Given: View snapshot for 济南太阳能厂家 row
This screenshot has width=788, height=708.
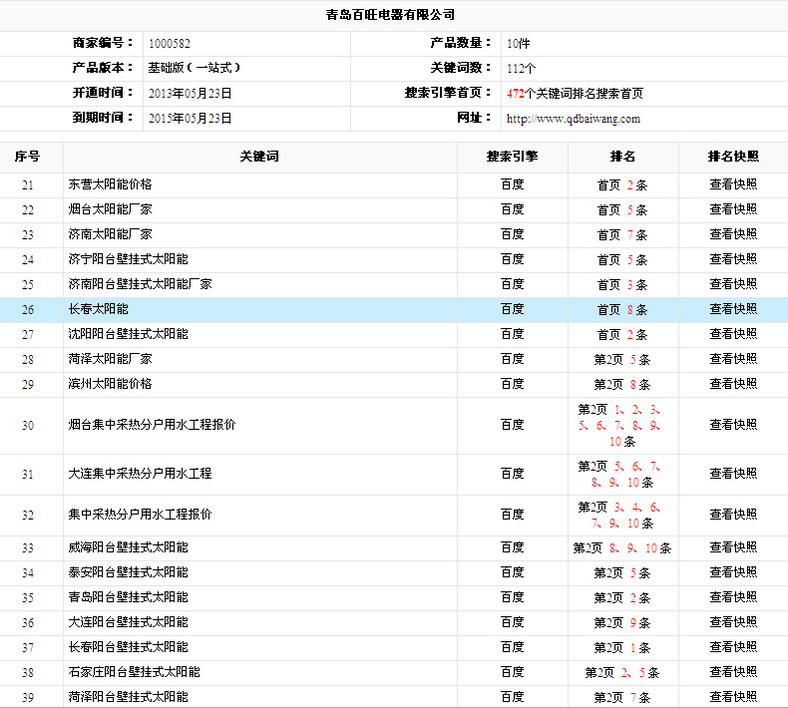Looking at the screenshot, I should click(733, 234).
